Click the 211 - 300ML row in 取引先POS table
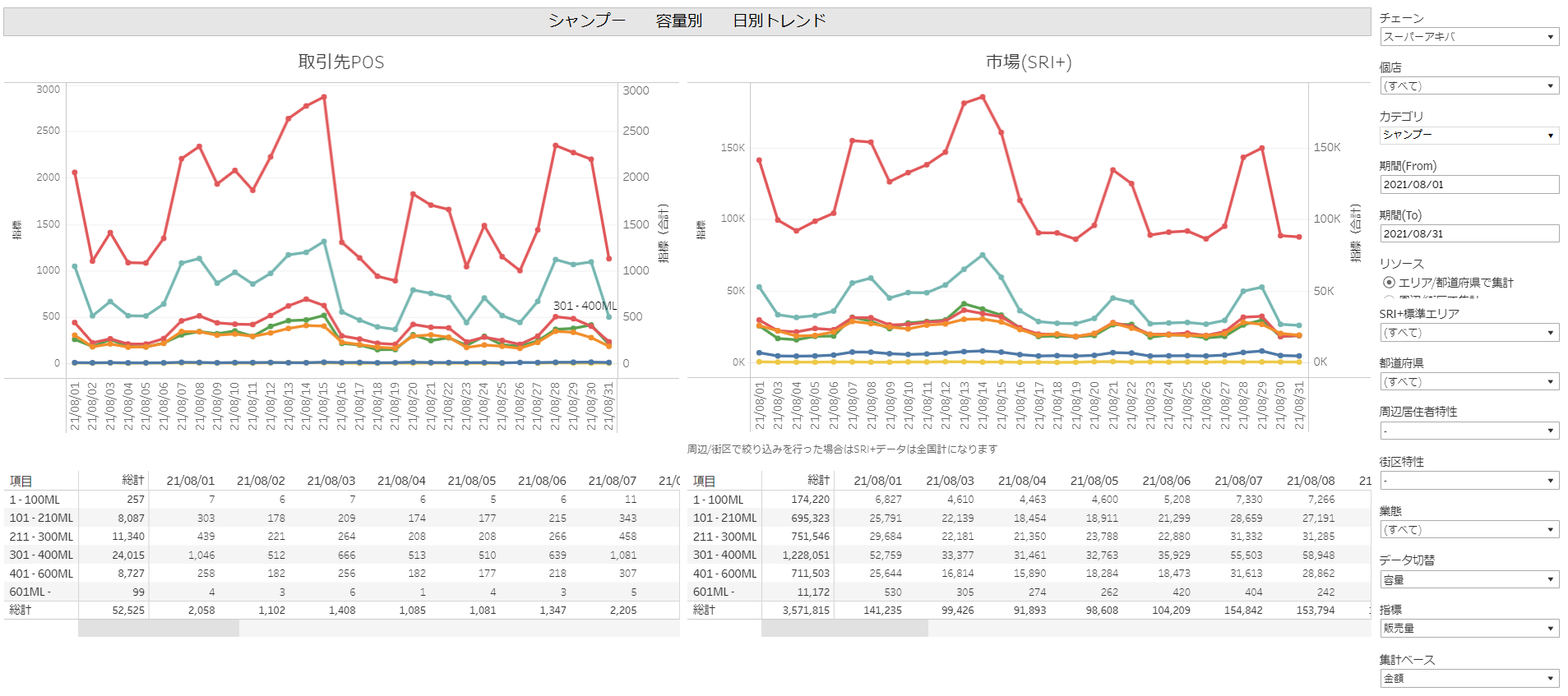Image resolution: width=1568 pixels, height=696 pixels. pyautogui.click(x=342, y=537)
